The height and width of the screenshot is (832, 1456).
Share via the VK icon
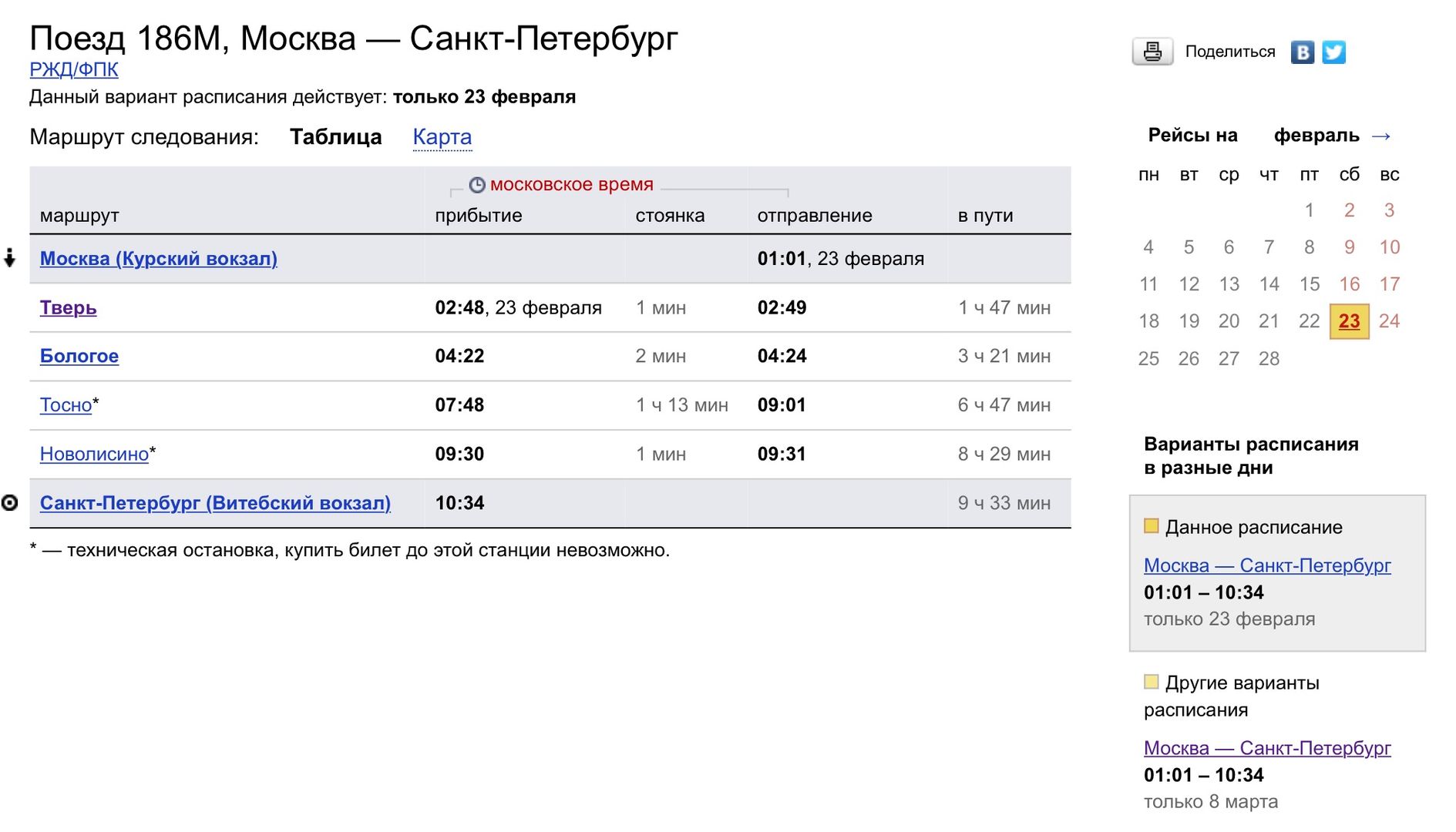pos(1302,52)
